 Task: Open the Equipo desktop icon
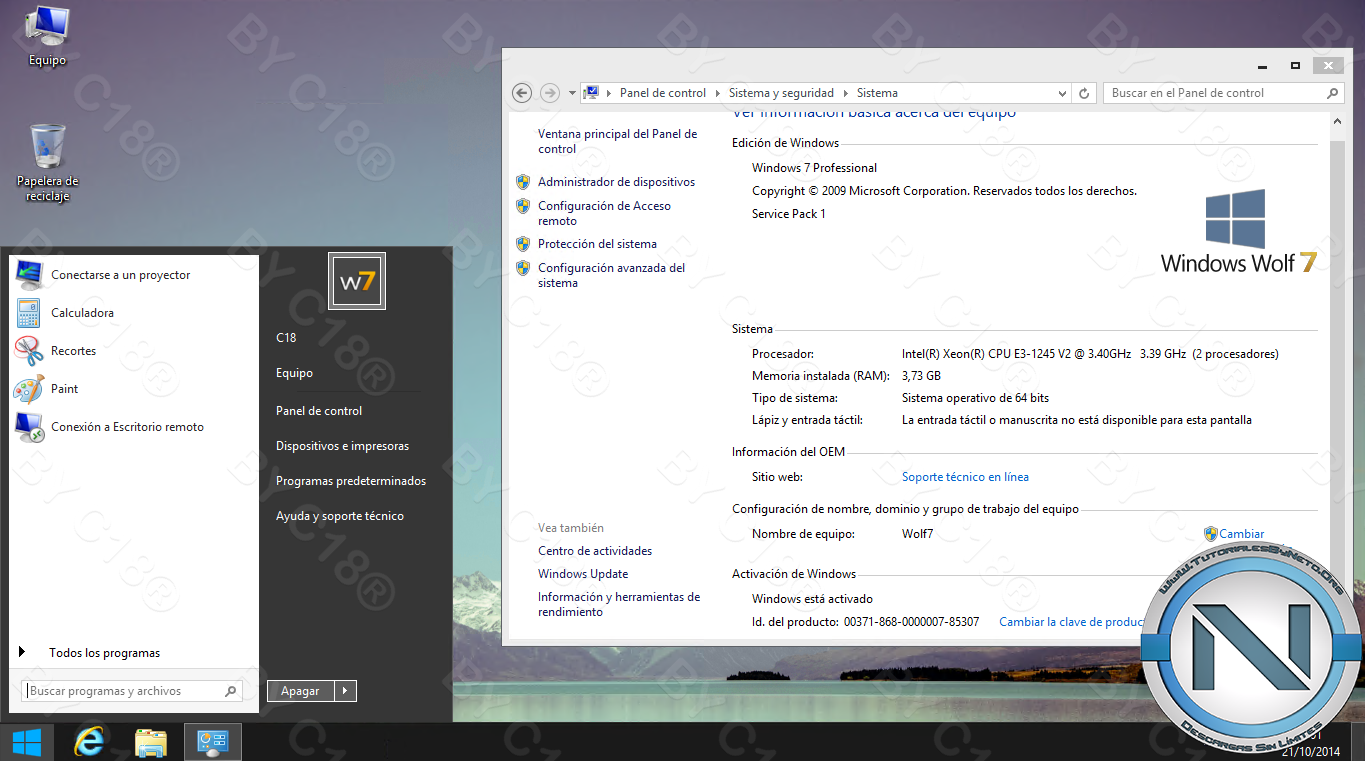click(47, 36)
